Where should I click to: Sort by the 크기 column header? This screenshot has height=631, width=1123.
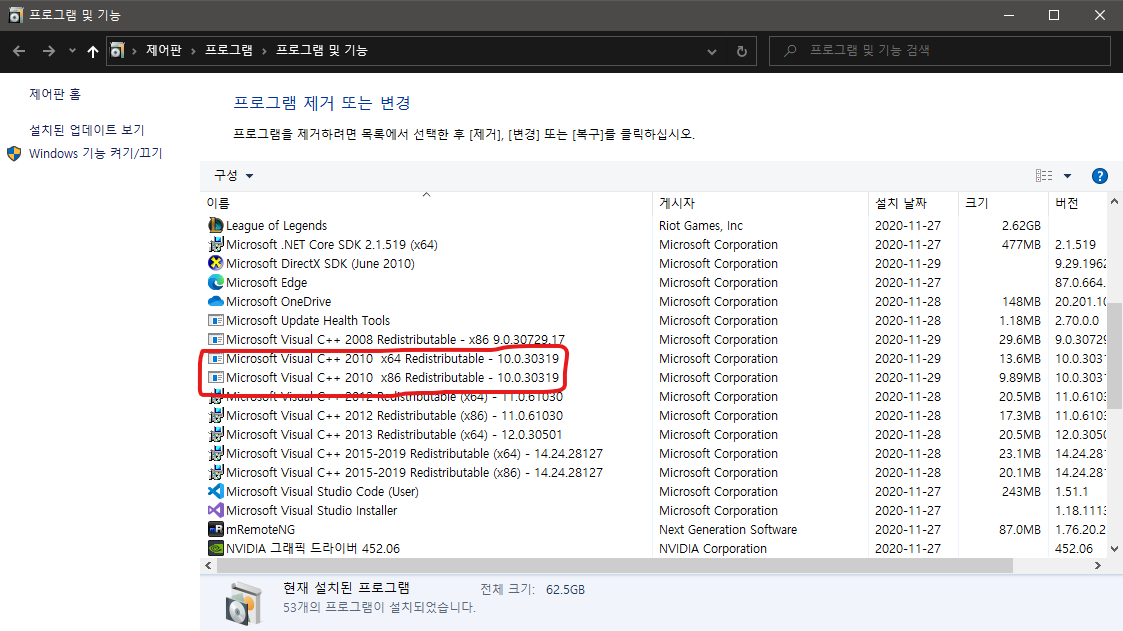[1003, 203]
